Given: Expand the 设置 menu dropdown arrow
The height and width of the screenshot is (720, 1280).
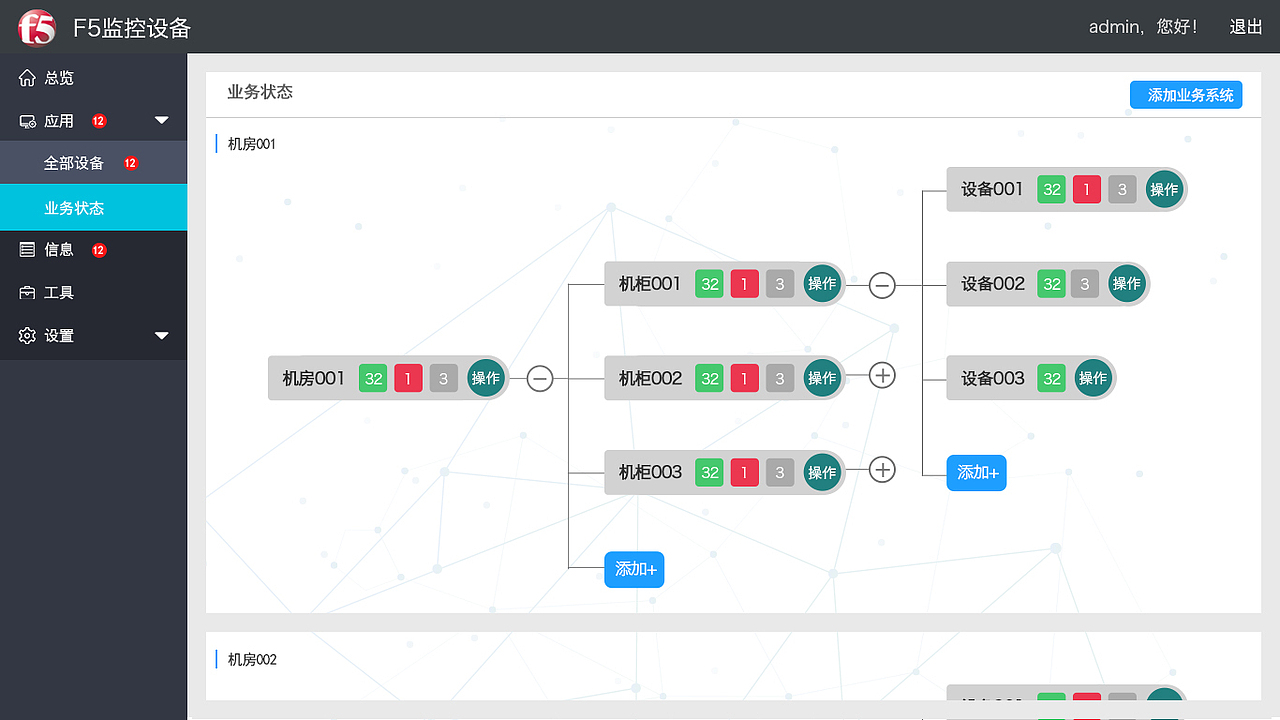Looking at the screenshot, I should pos(162,336).
